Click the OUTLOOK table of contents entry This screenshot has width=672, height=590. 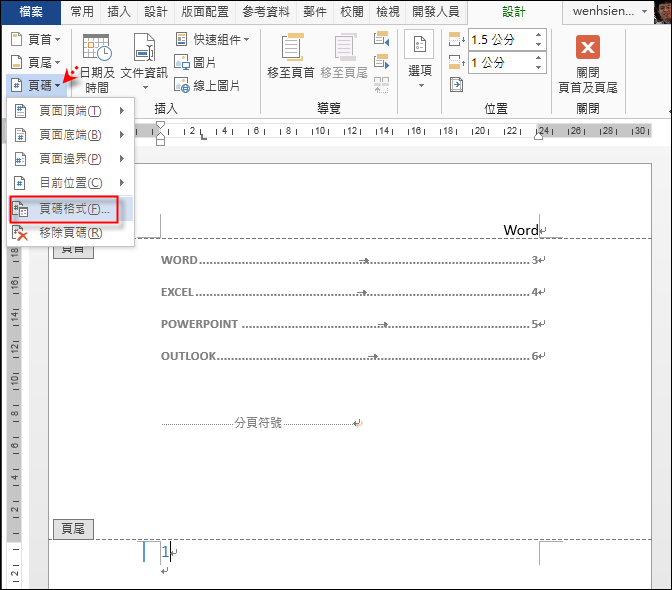coord(352,356)
